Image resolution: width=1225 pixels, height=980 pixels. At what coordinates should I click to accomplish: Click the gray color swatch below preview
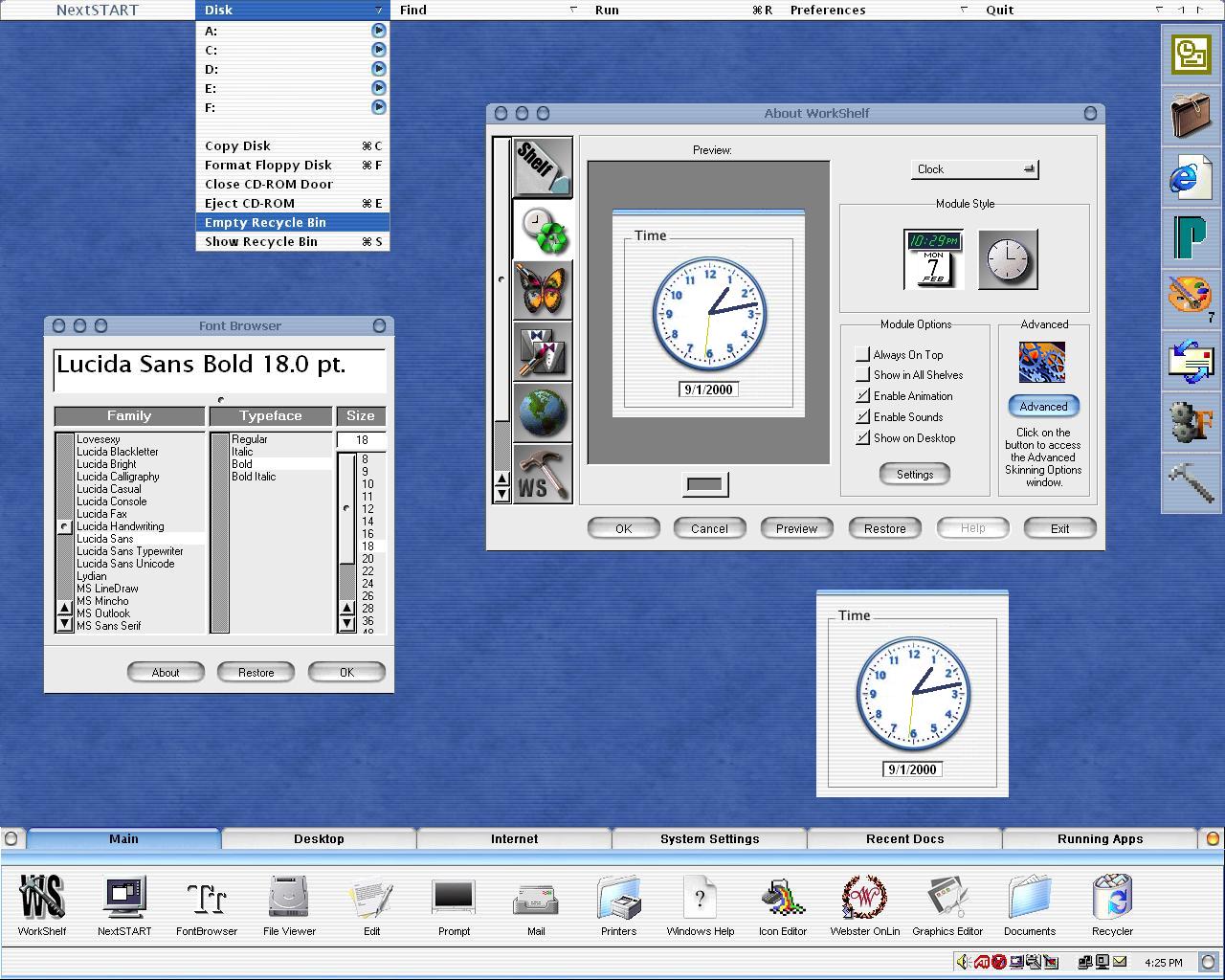click(x=705, y=484)
